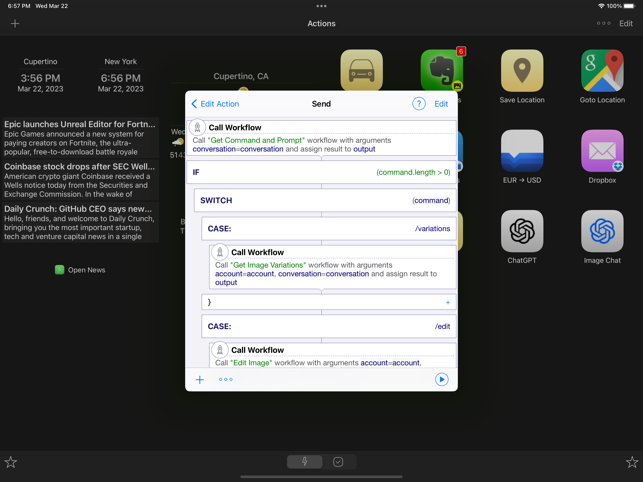Viewport: 643px width, 482px height.
Task: Tap the Open News button
Action: [80, 270]
